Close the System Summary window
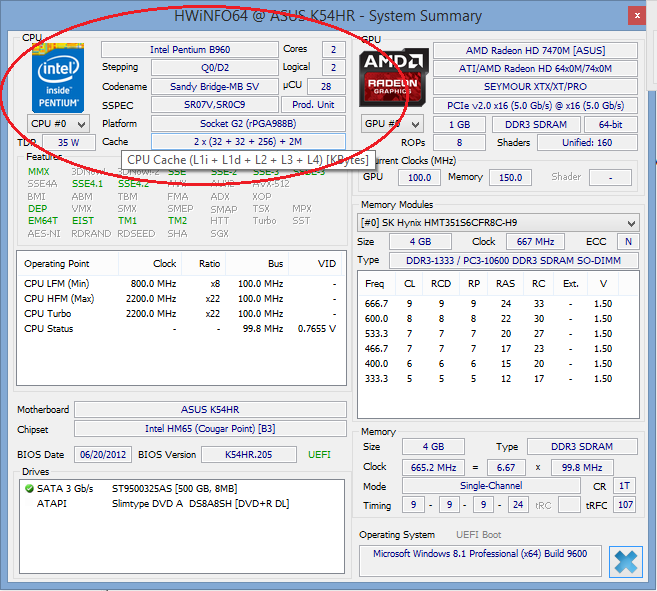657x591 pixels. 635,16
